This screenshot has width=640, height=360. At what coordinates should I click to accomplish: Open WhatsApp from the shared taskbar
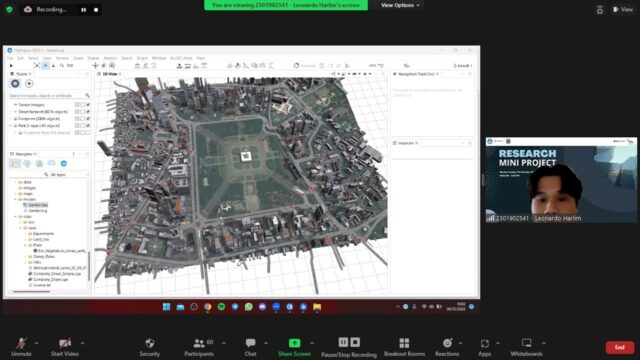click(249, 307)
